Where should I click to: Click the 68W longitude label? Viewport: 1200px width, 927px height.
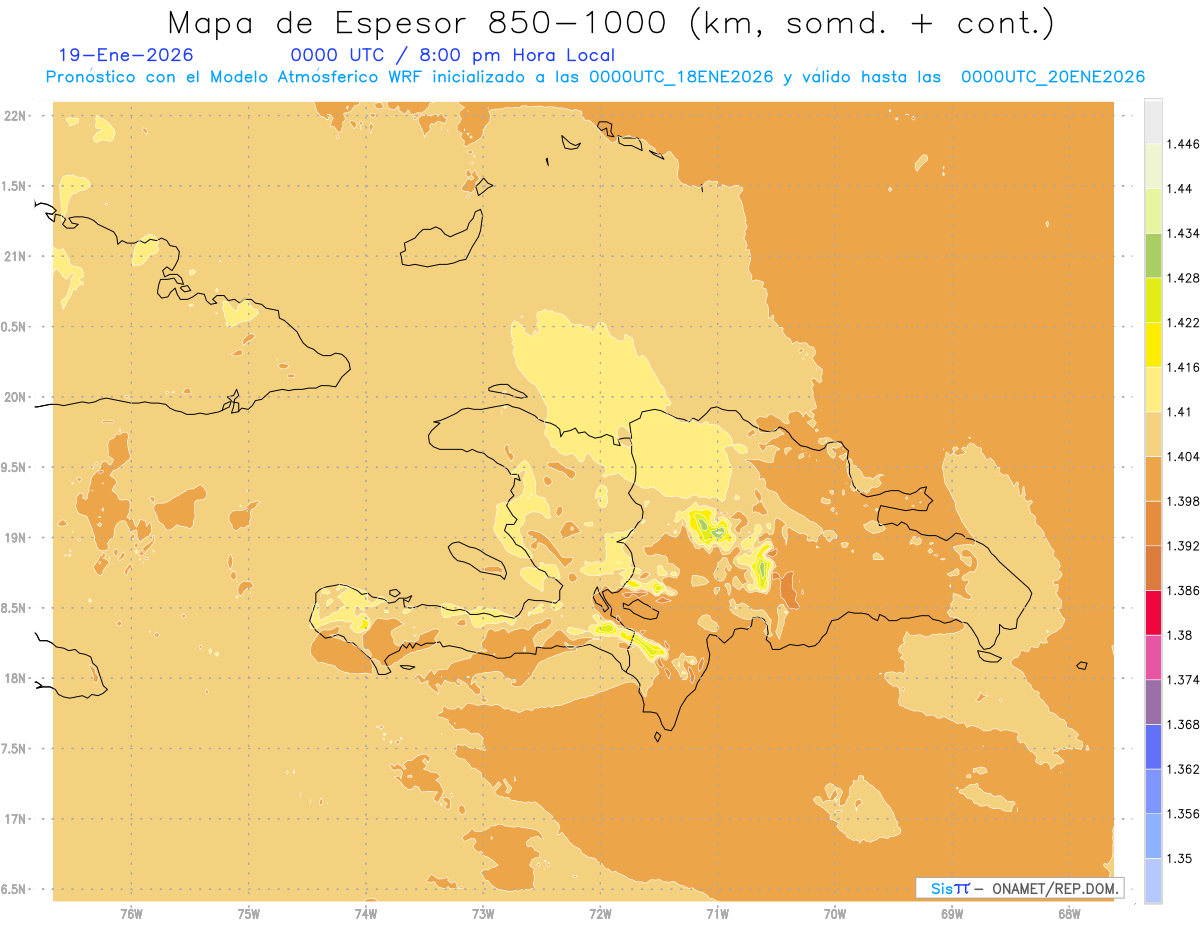click(1069, 914)
